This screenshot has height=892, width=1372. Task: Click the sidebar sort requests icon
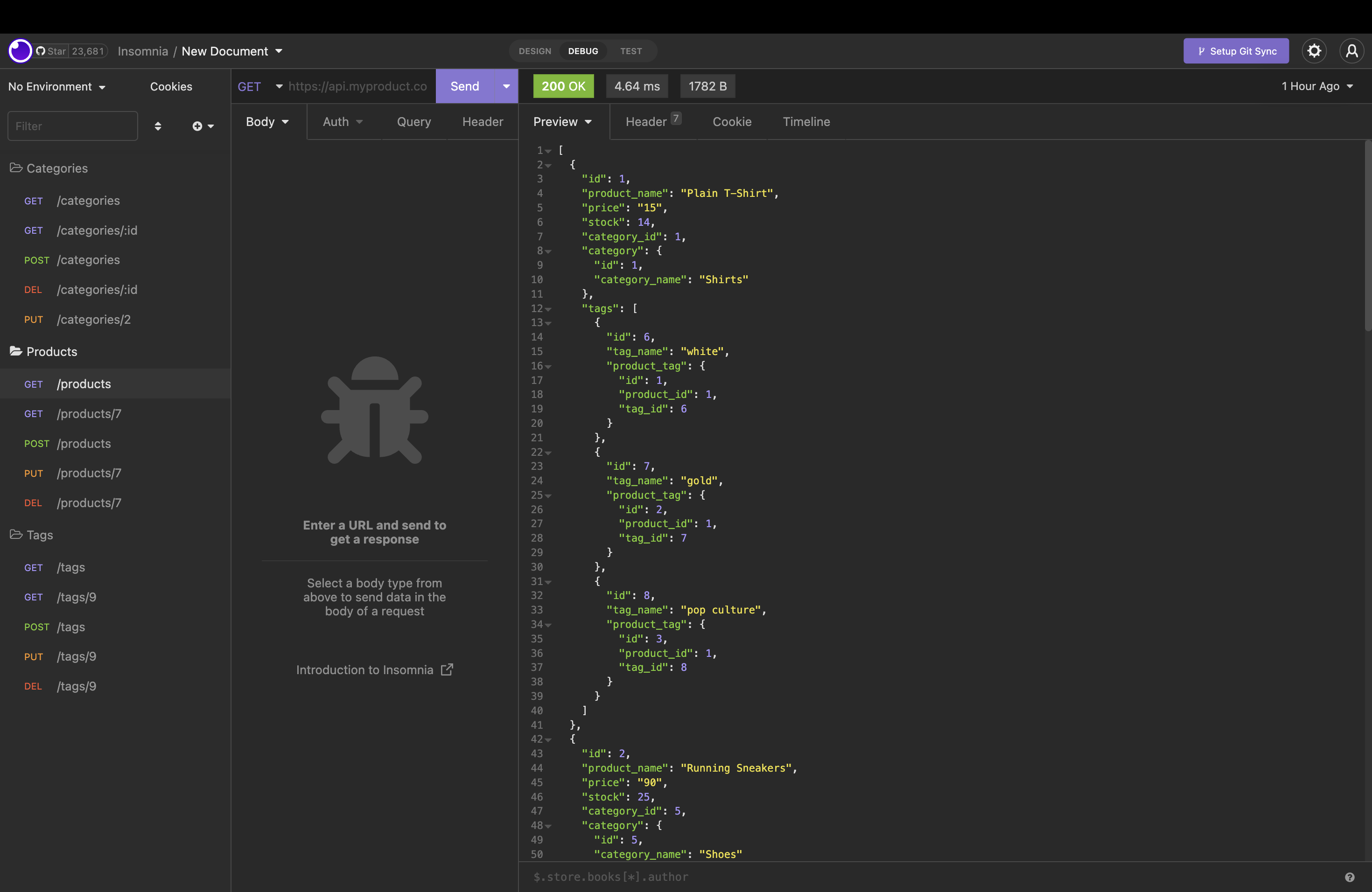(x=158, y=125)
